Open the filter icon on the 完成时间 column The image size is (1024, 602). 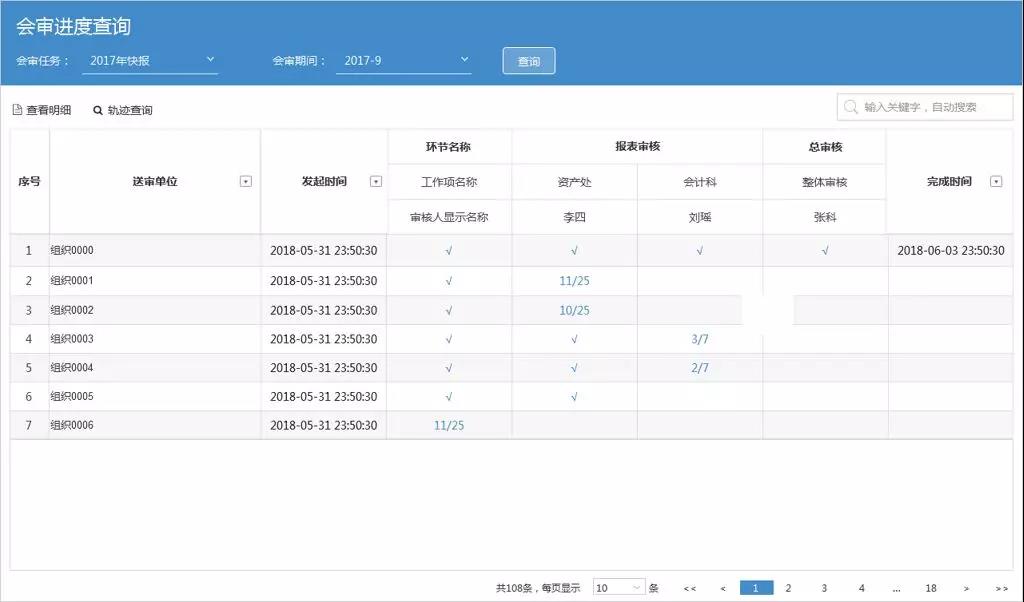point(996,180)
